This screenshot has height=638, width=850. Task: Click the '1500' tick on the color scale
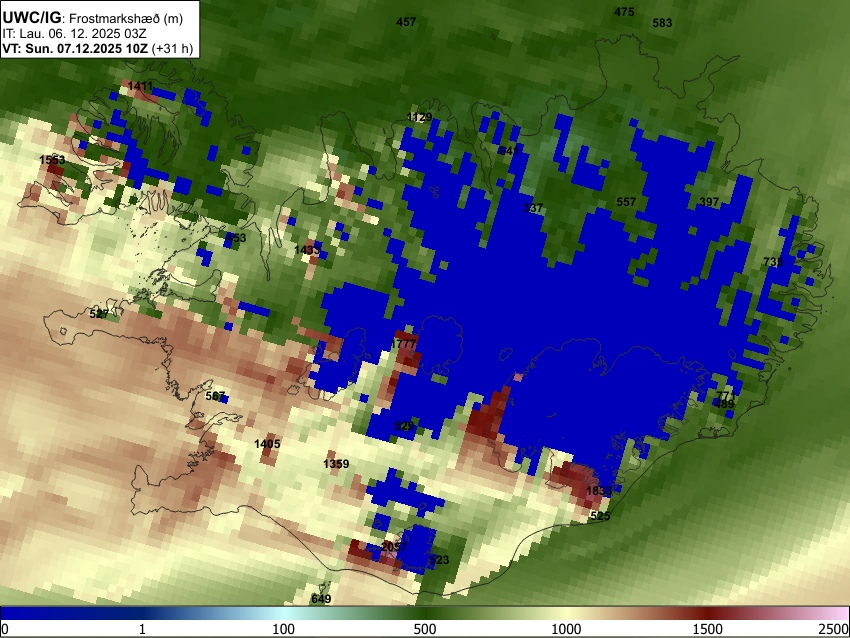(708, 629)
